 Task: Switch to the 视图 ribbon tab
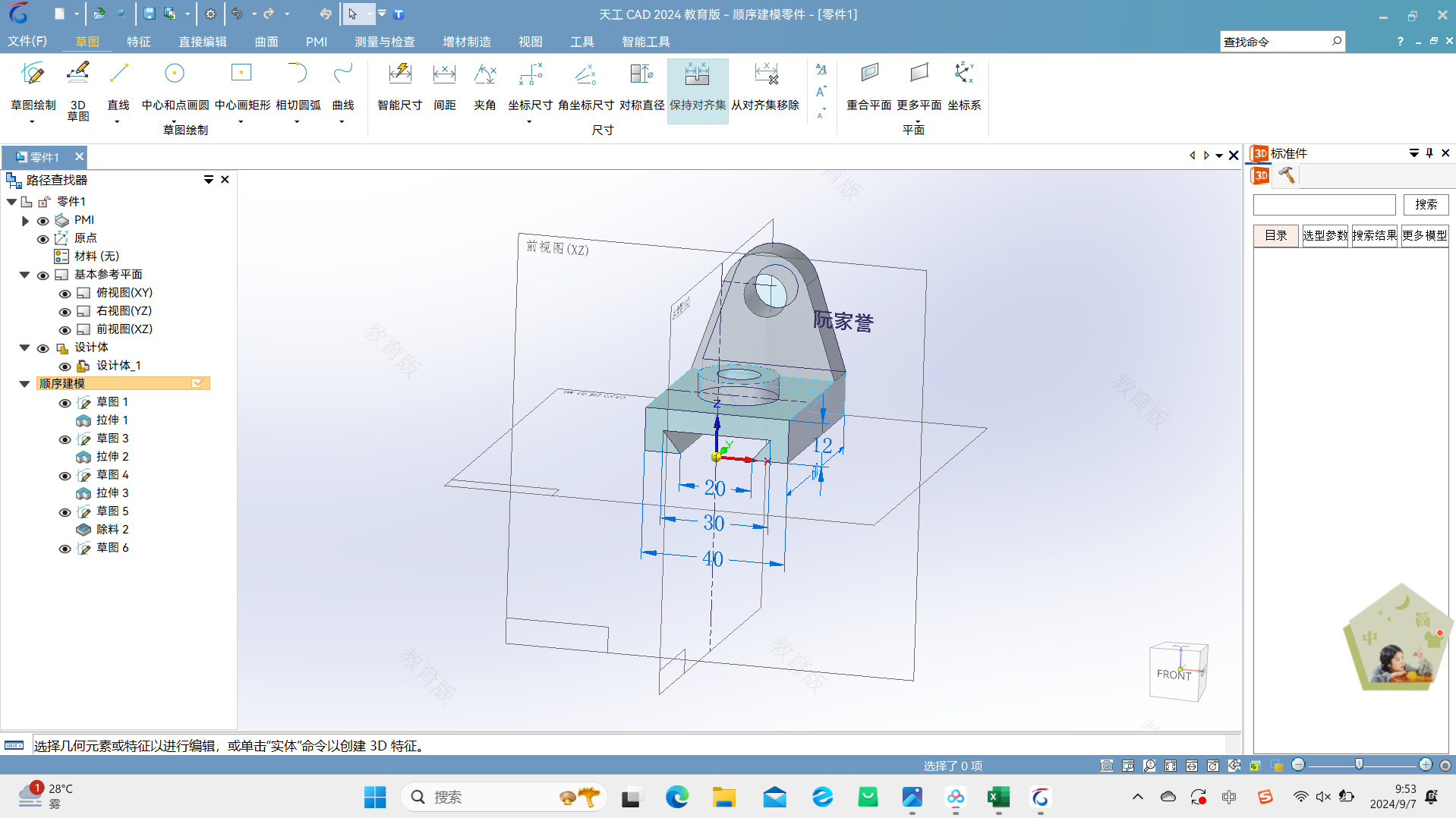pos(531,42)
